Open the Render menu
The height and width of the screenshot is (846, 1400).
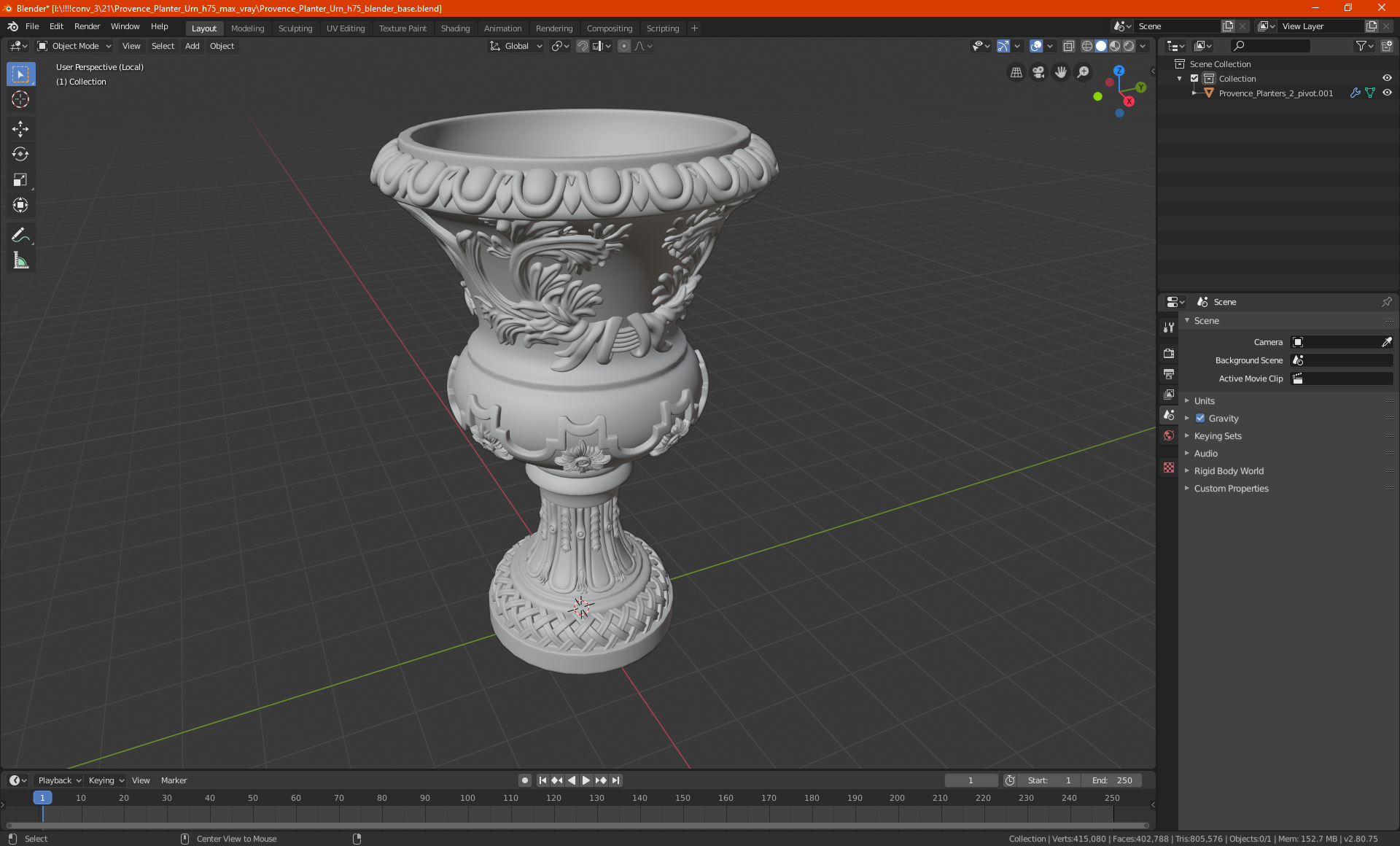click(87, 26)
